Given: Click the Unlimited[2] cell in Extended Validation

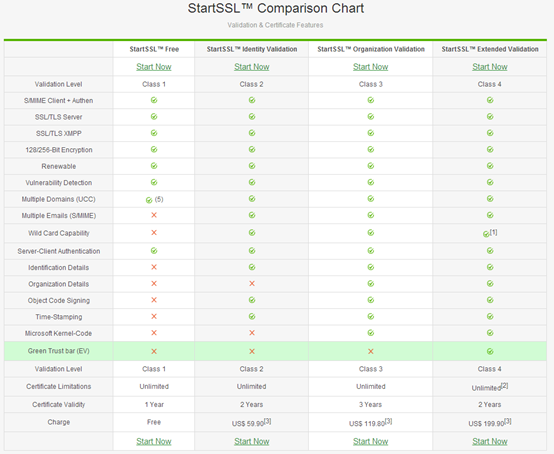Looking at the screenshot, I should [x=490, y=387].
